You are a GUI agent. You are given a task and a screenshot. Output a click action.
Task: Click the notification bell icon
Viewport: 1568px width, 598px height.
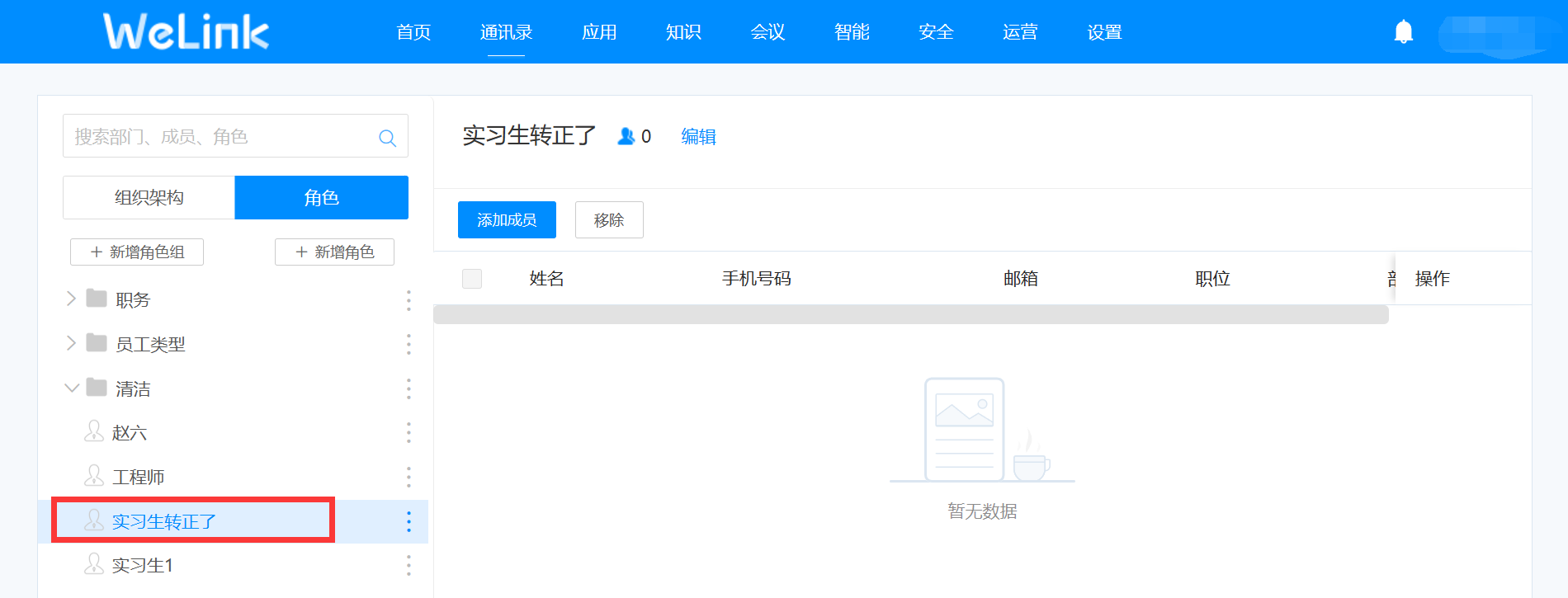tap(1403, 32)
